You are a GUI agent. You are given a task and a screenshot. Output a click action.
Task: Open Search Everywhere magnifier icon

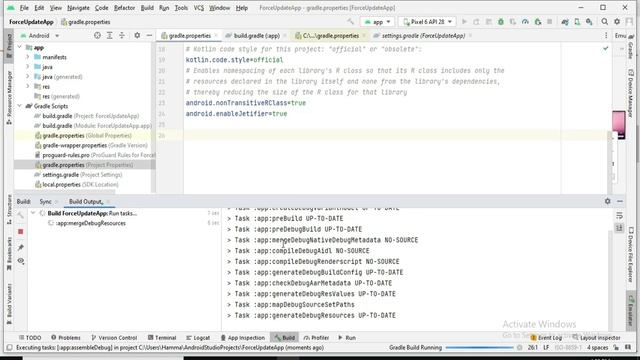604,22
